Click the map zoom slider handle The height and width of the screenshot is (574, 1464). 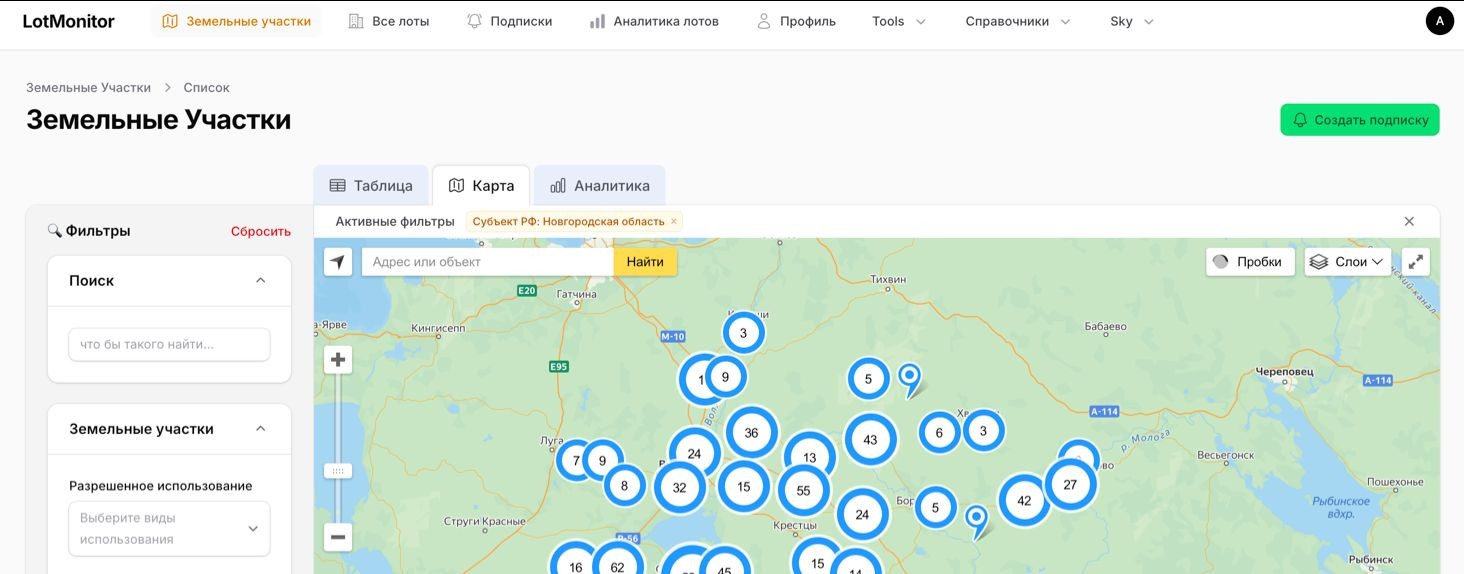pyautogui.click(x=338, y=470)
